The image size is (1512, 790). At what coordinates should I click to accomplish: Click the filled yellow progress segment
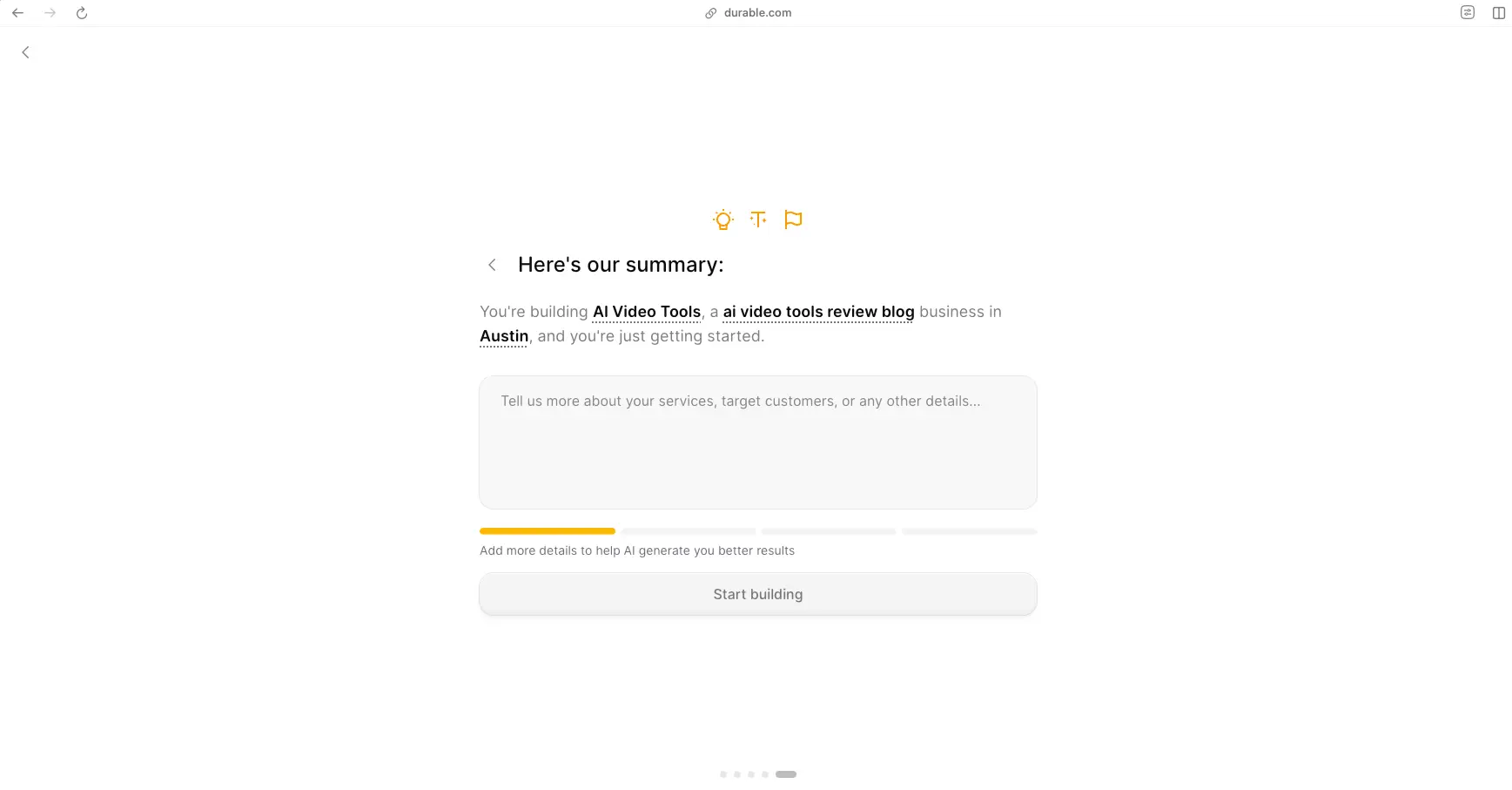(547, 530)
